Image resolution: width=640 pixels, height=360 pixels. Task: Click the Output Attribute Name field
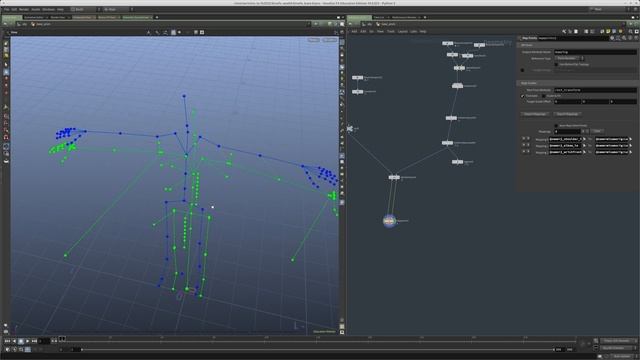tap(595, 52)
